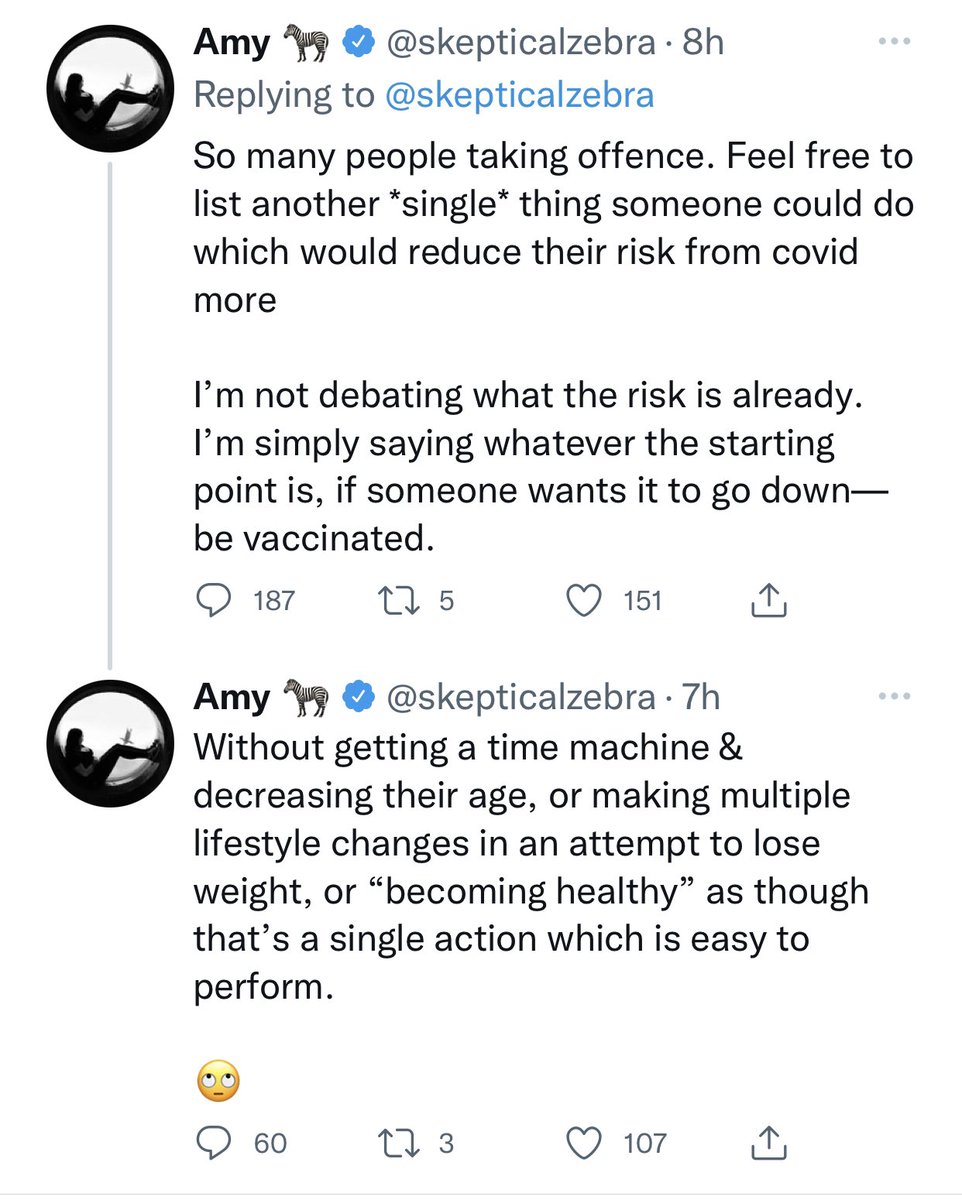Like the first tweet with 151 likes
Image resolution: width=962 pixels, height=1200 pixels.
[586, 600]
